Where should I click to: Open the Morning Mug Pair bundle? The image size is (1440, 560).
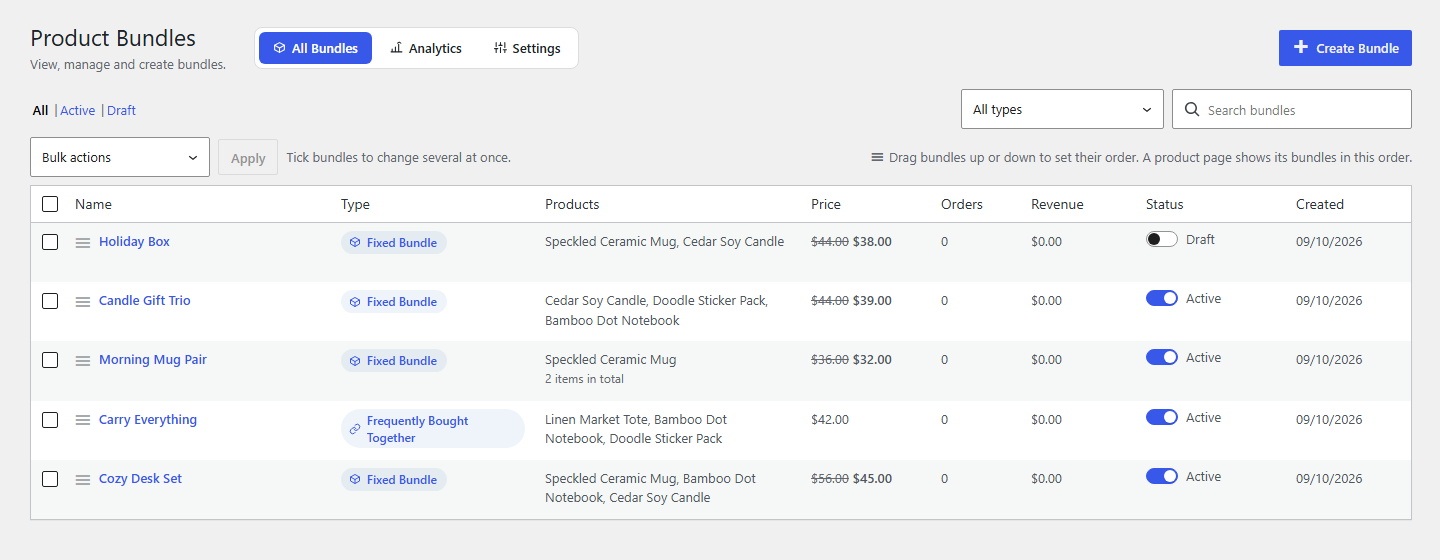pos(153,360)
